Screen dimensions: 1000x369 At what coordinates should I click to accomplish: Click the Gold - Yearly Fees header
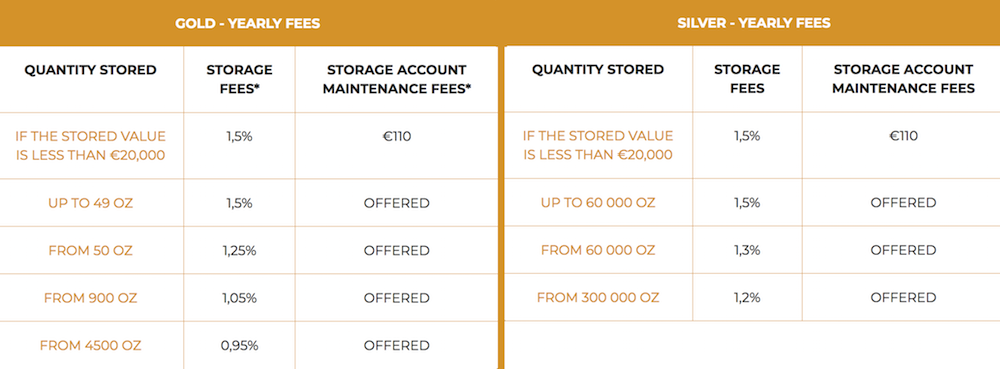(247, 24)
